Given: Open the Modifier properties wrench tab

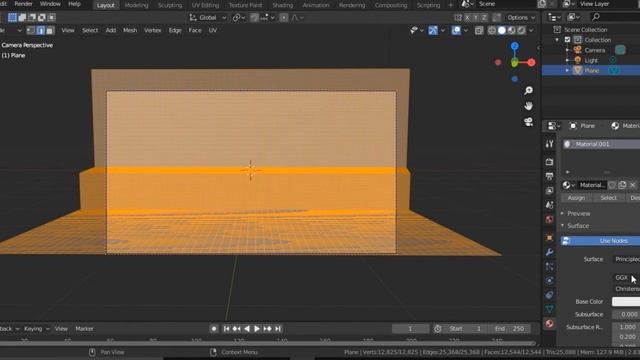Looking at the screenshot, I should [549, 252].
